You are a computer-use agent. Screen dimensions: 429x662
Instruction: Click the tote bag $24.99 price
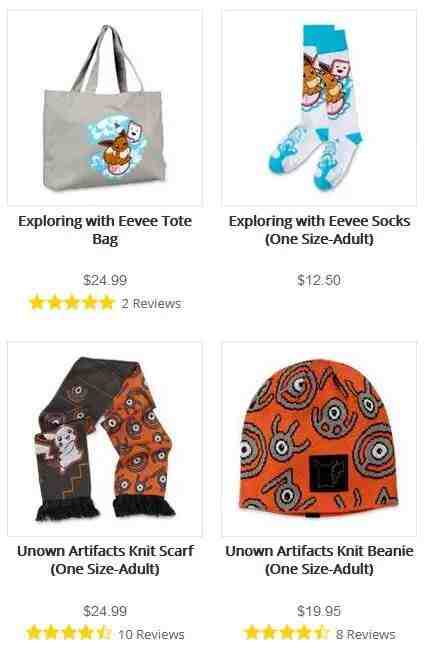click(x=105, y=280)
